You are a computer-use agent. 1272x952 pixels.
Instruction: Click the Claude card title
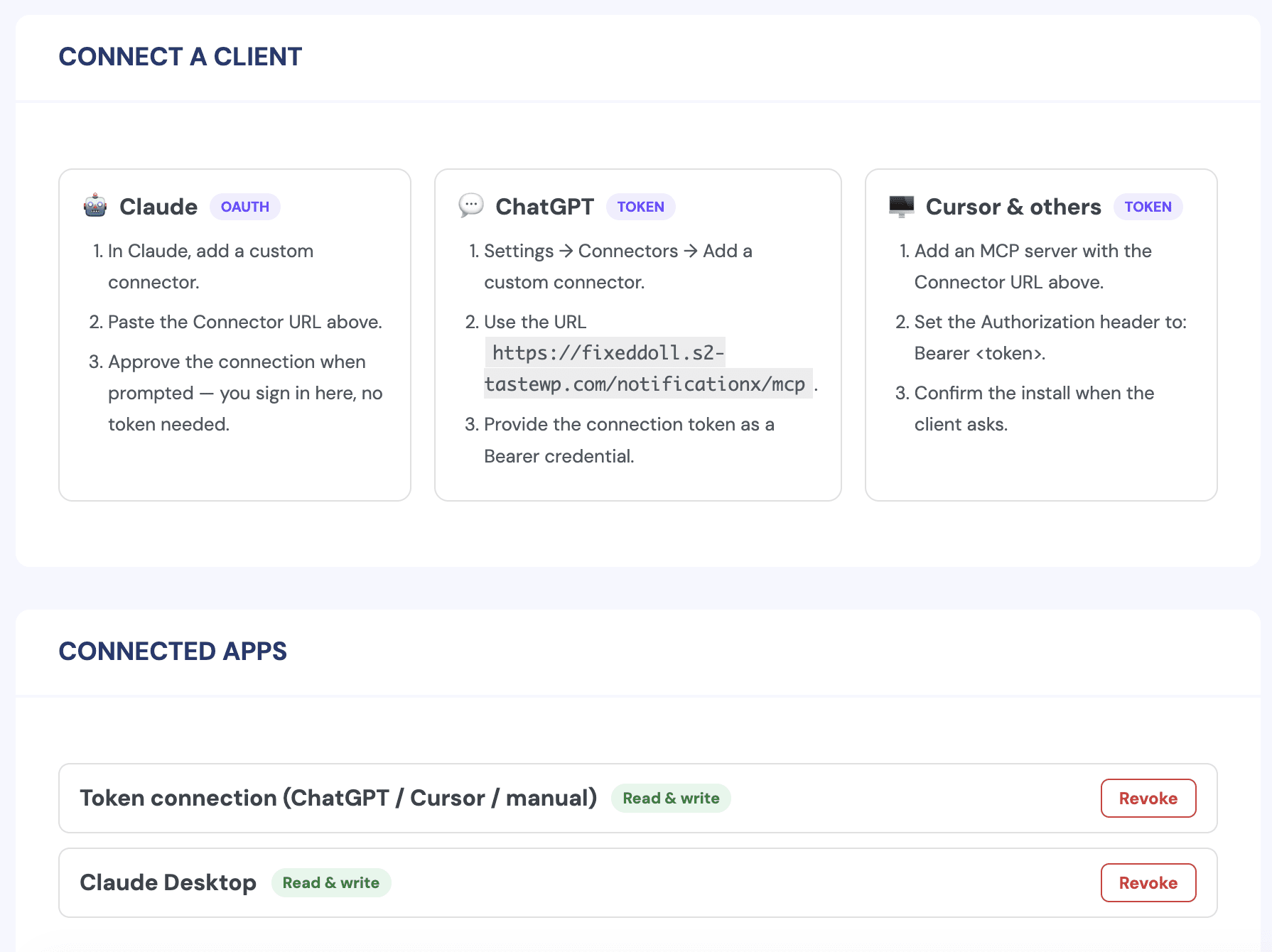pyautogui.click(x=158, y=207)
